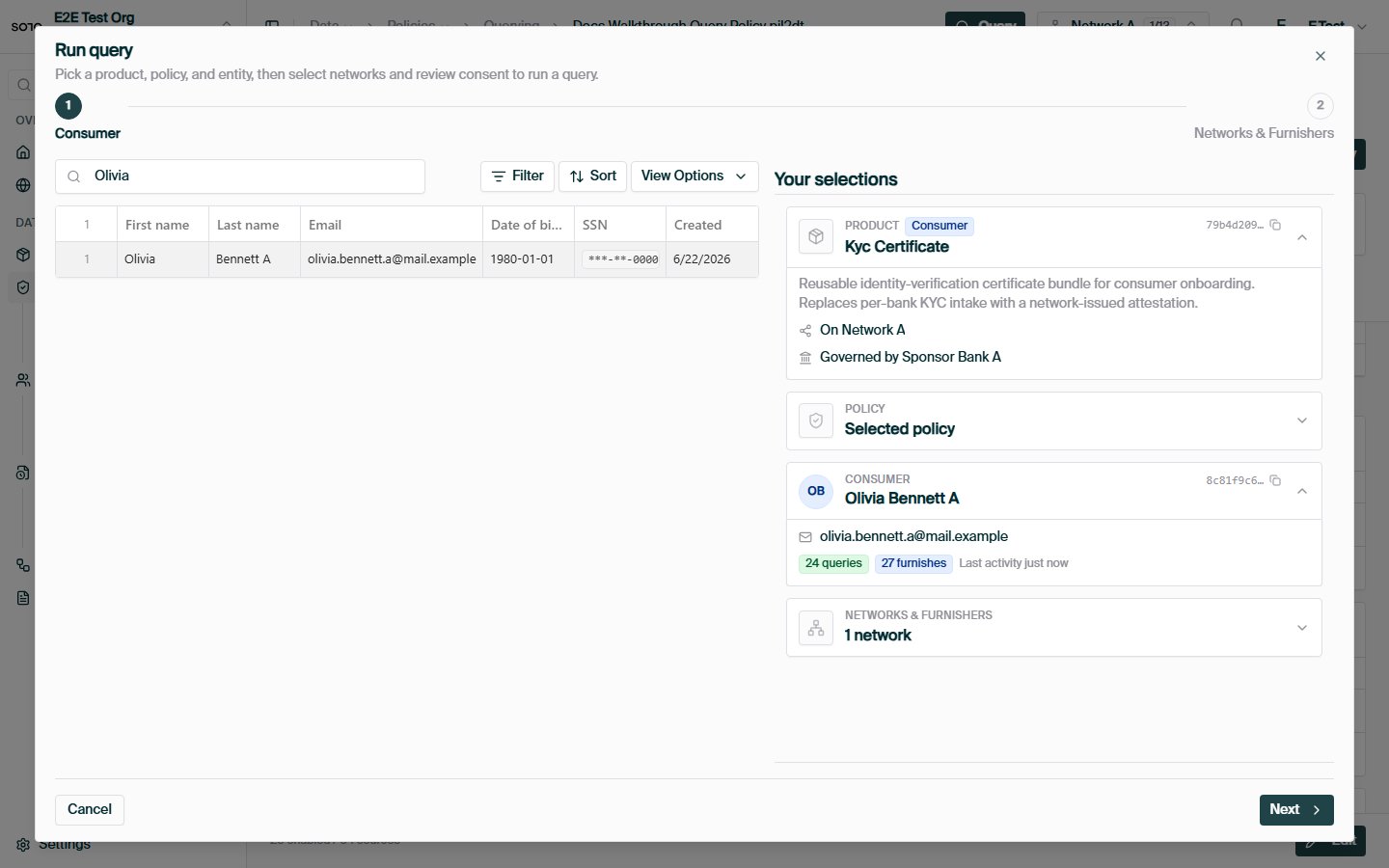The image size is (1389, 868).
Task: Click the Email column header
Action: coord(392,225)
